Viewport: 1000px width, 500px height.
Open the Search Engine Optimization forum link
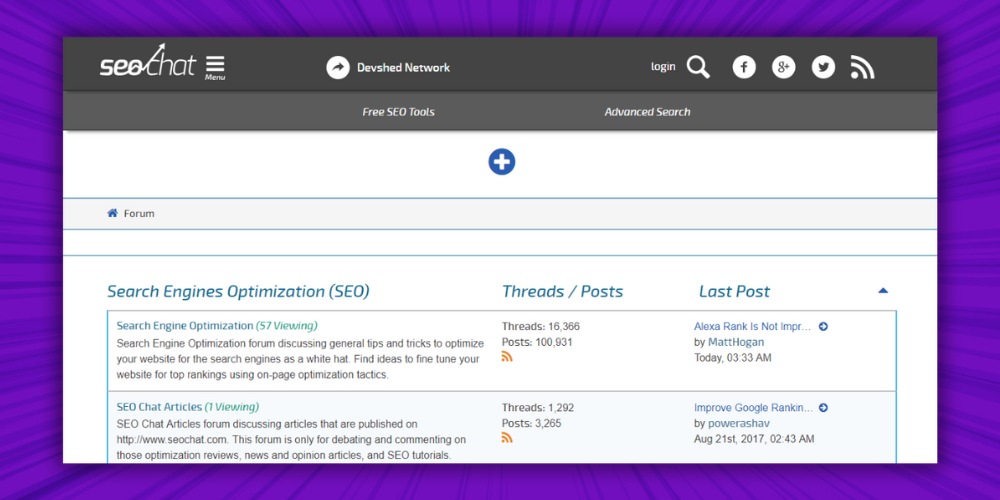tap(185, 326)
